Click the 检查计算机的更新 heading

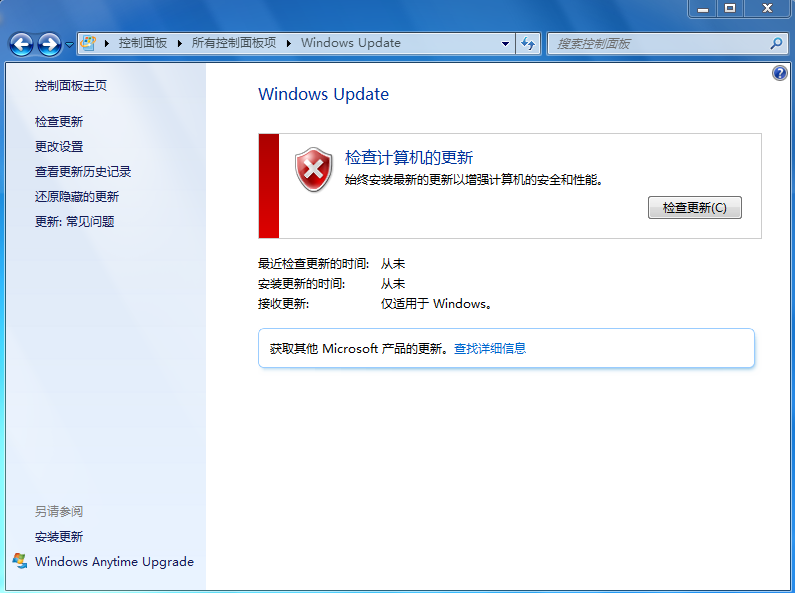click(x=409, y=158)
